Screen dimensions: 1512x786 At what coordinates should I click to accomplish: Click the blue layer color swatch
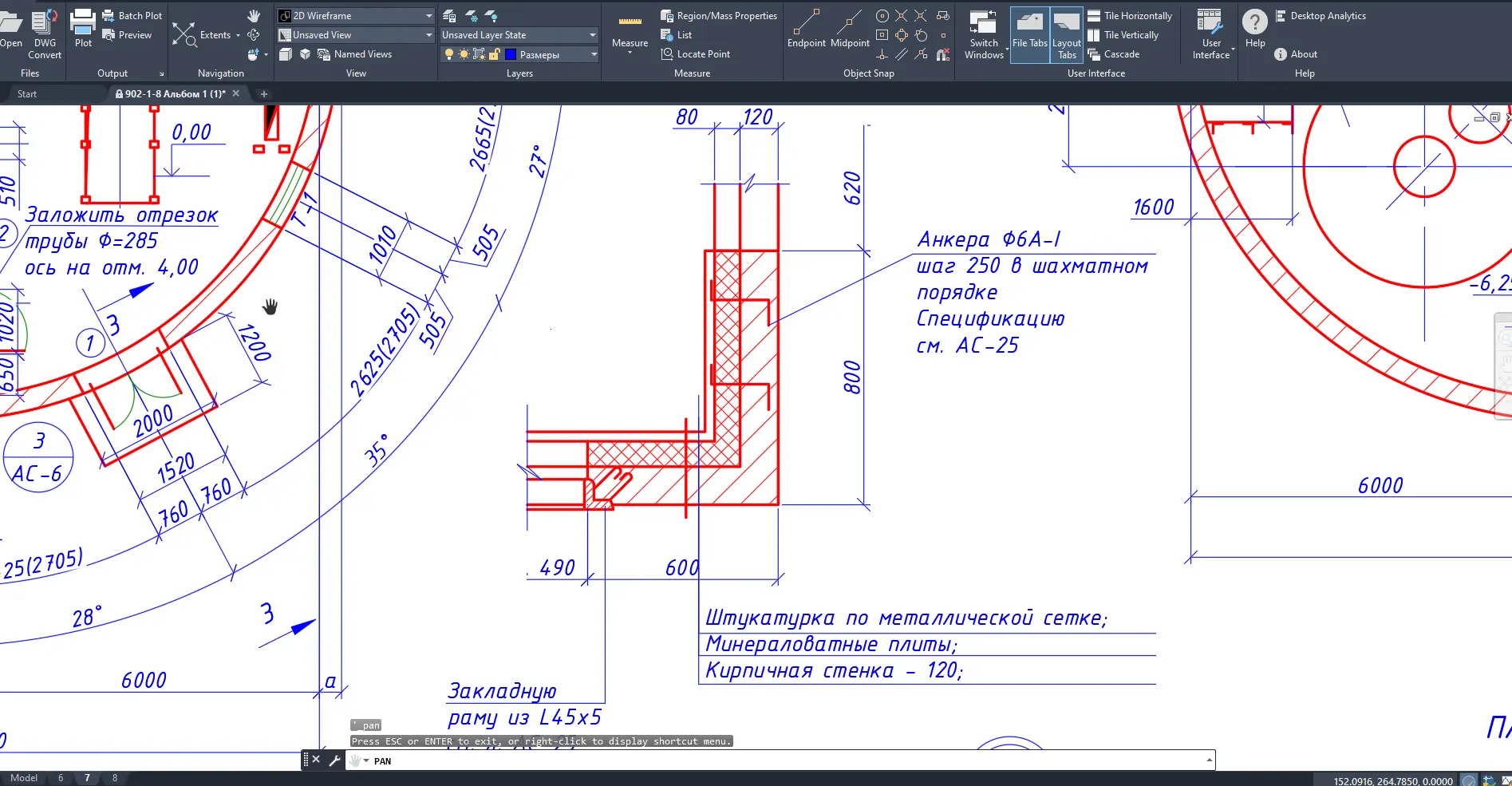(x=512, y=54)
